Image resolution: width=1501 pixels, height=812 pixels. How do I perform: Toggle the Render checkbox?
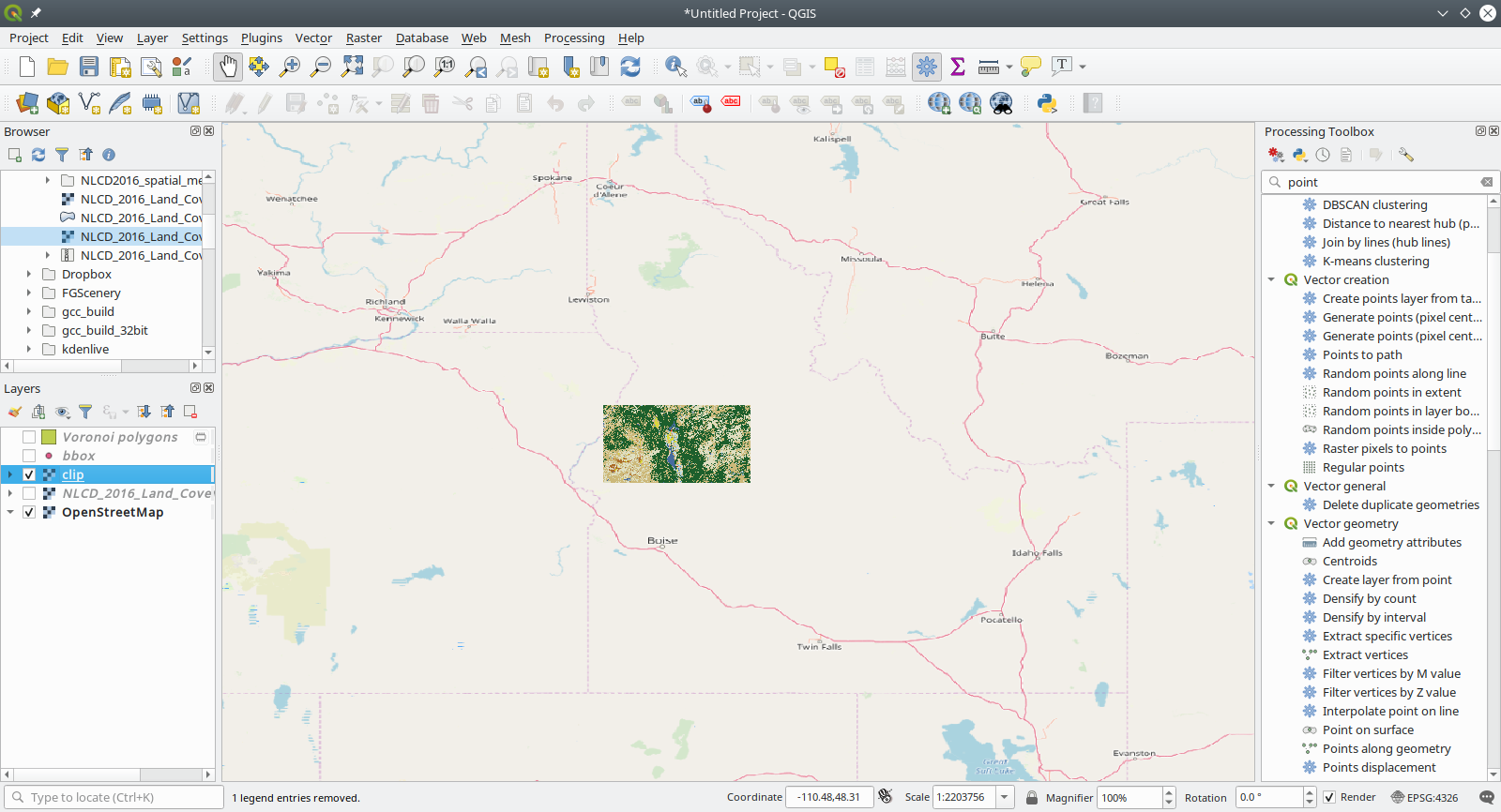(1329, 797)
